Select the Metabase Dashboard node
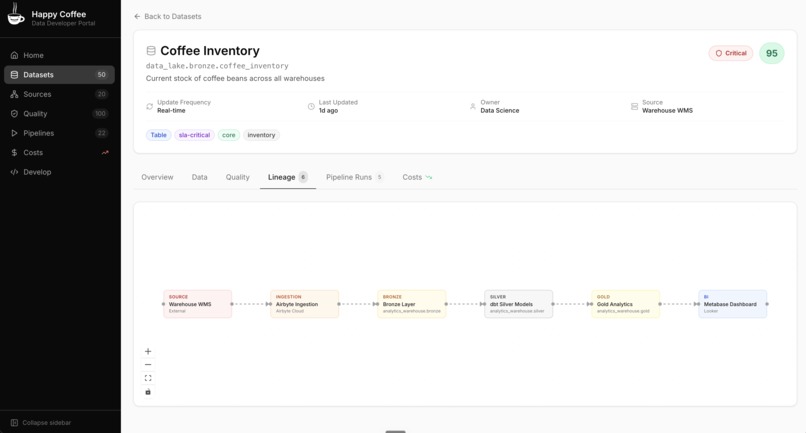Screen dimensions: 806x433 click(x=732, y=304)
